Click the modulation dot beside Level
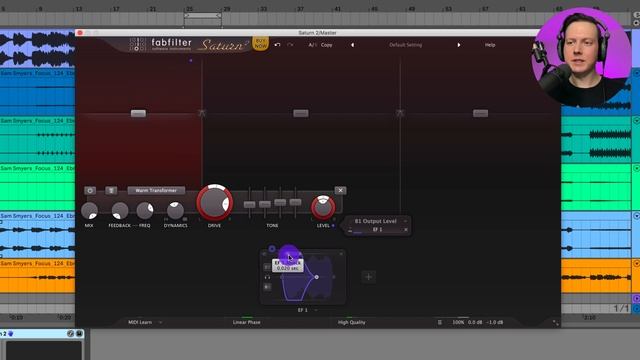Viewport: 640px width, 360px height. pyautogui.click(x=333, y=225)
